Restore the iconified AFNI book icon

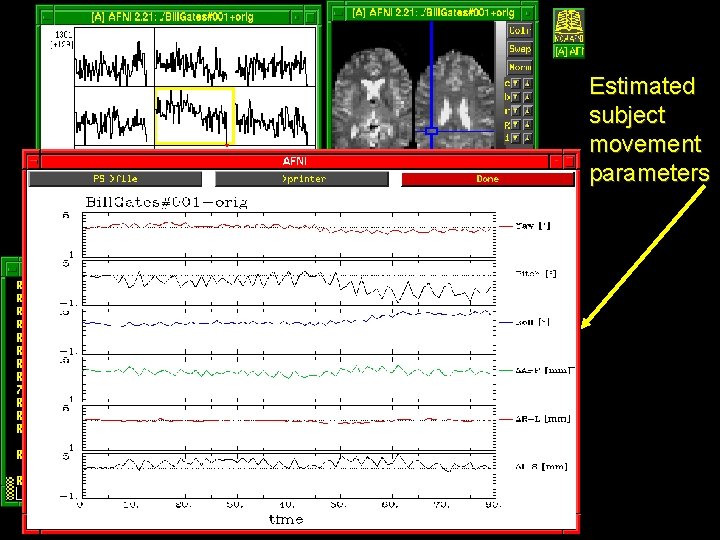point(568,27)
